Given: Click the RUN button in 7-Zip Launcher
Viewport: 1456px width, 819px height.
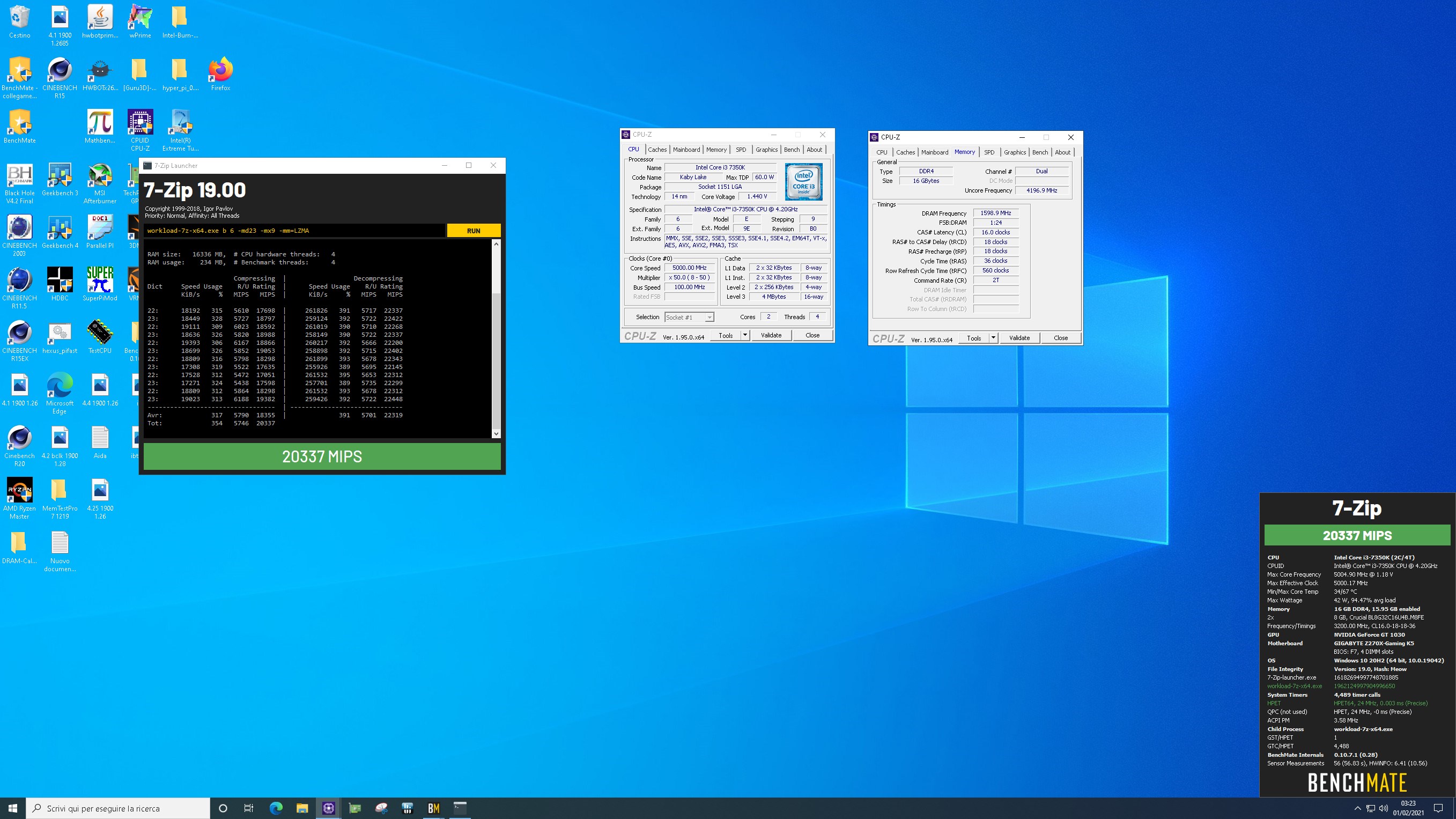Looking at the screenshot, I should click(x=474, y=231).
